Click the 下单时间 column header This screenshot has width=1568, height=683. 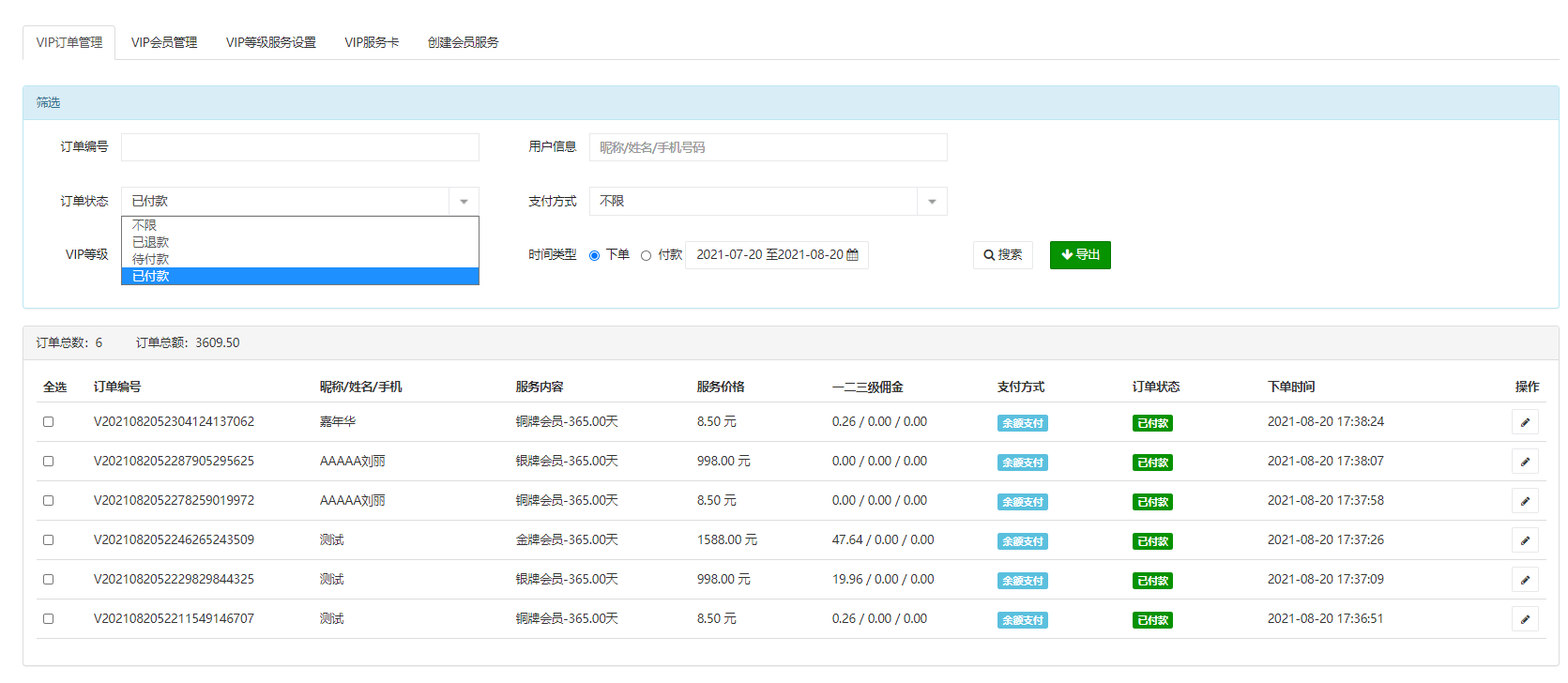(1291, 387)
